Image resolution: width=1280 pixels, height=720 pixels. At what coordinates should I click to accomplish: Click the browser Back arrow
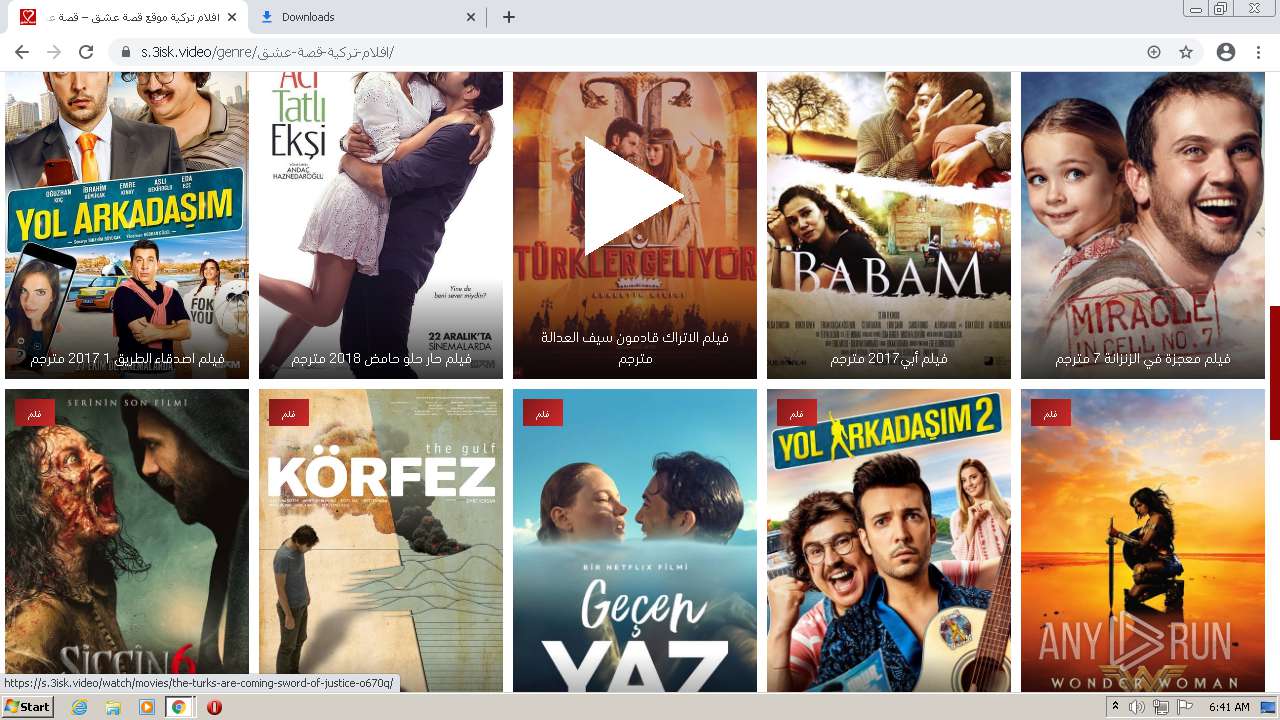coord(22,52)
